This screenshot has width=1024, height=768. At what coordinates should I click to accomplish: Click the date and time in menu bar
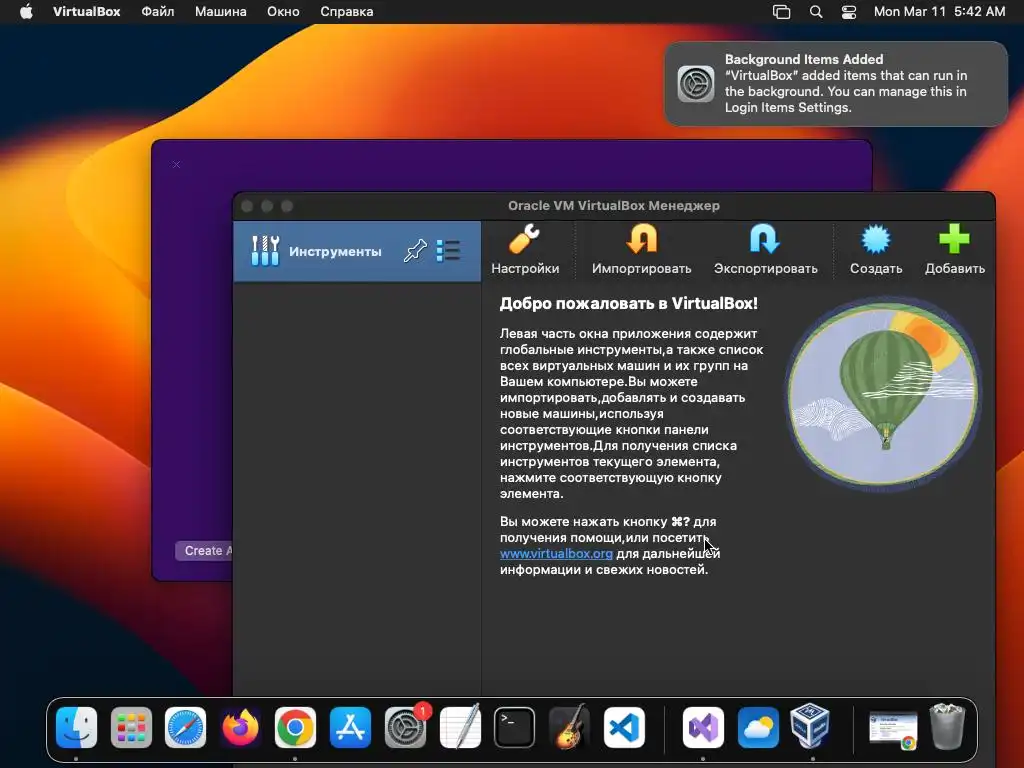click(x=939, y=12)
